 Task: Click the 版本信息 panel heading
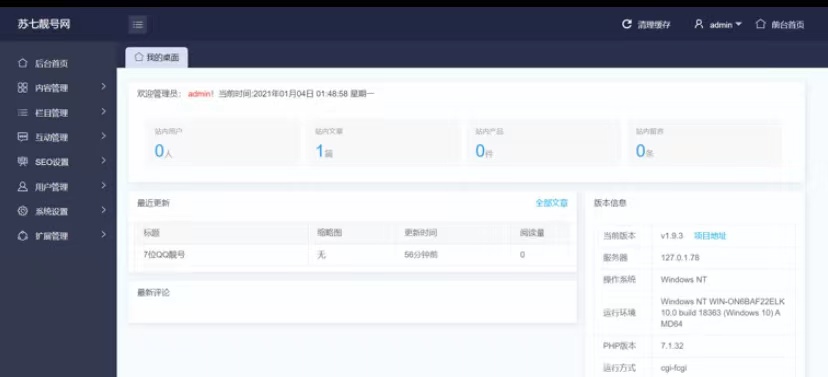(610, 203)
